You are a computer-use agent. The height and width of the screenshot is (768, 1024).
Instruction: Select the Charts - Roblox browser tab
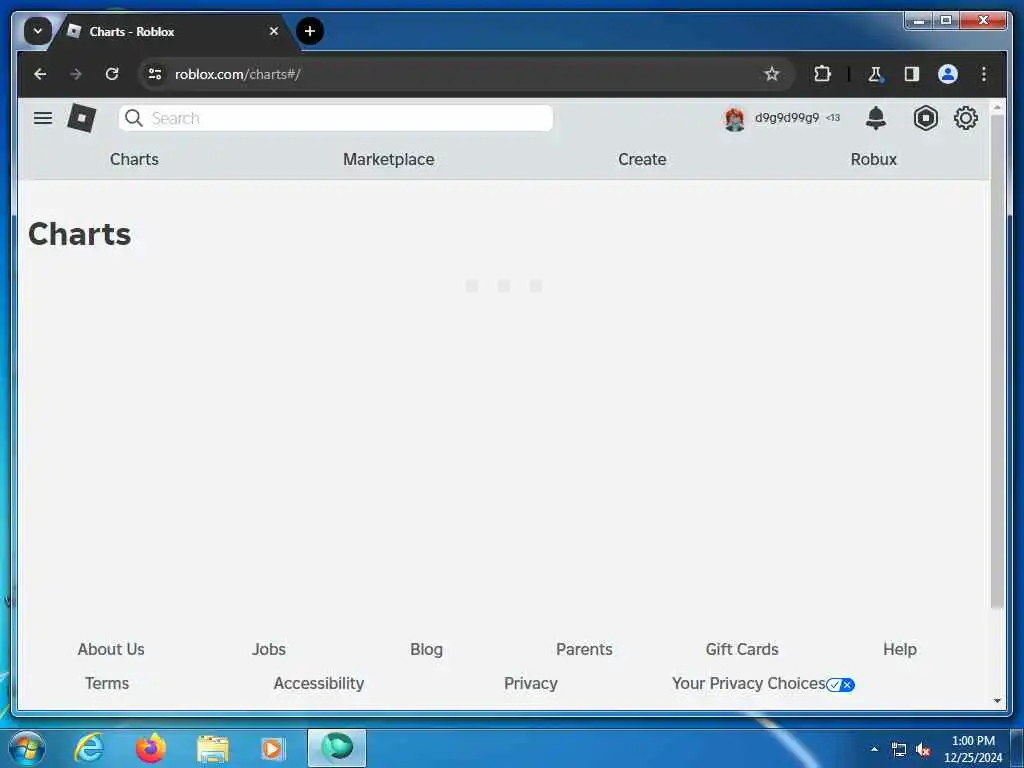pos(173,31)
